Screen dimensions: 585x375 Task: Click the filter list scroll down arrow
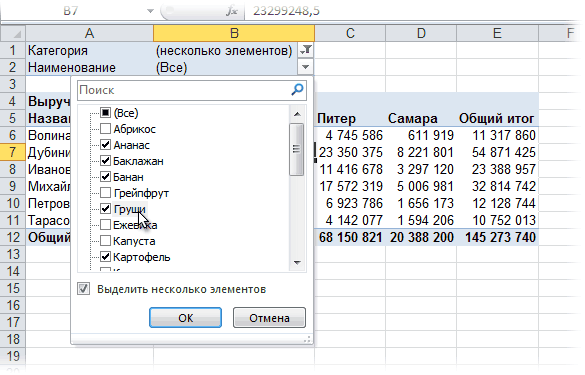click(297, 263)
